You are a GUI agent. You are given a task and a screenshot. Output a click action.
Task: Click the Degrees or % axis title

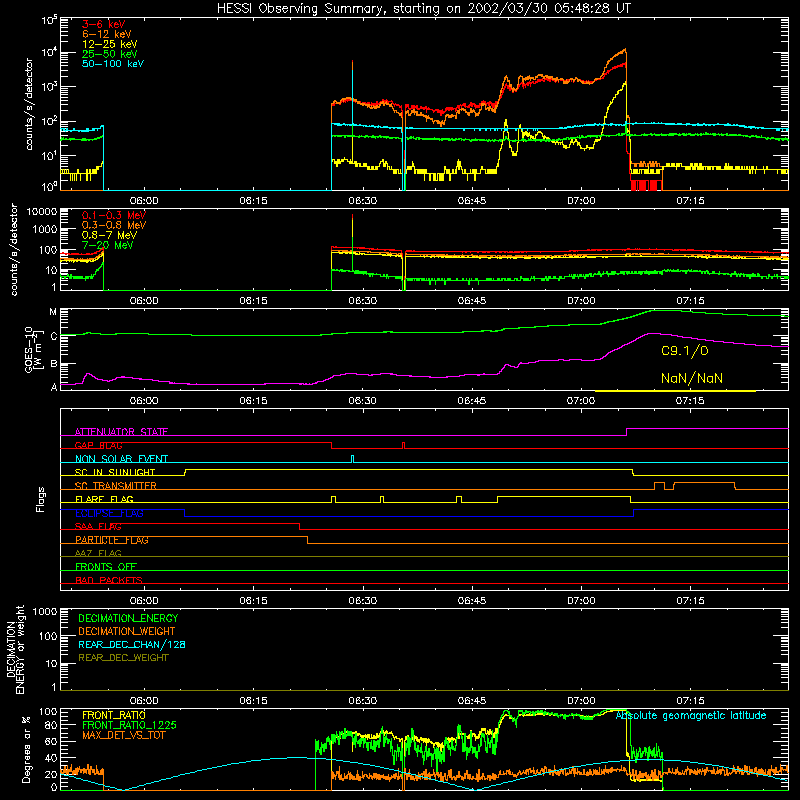tap(26, 749)
